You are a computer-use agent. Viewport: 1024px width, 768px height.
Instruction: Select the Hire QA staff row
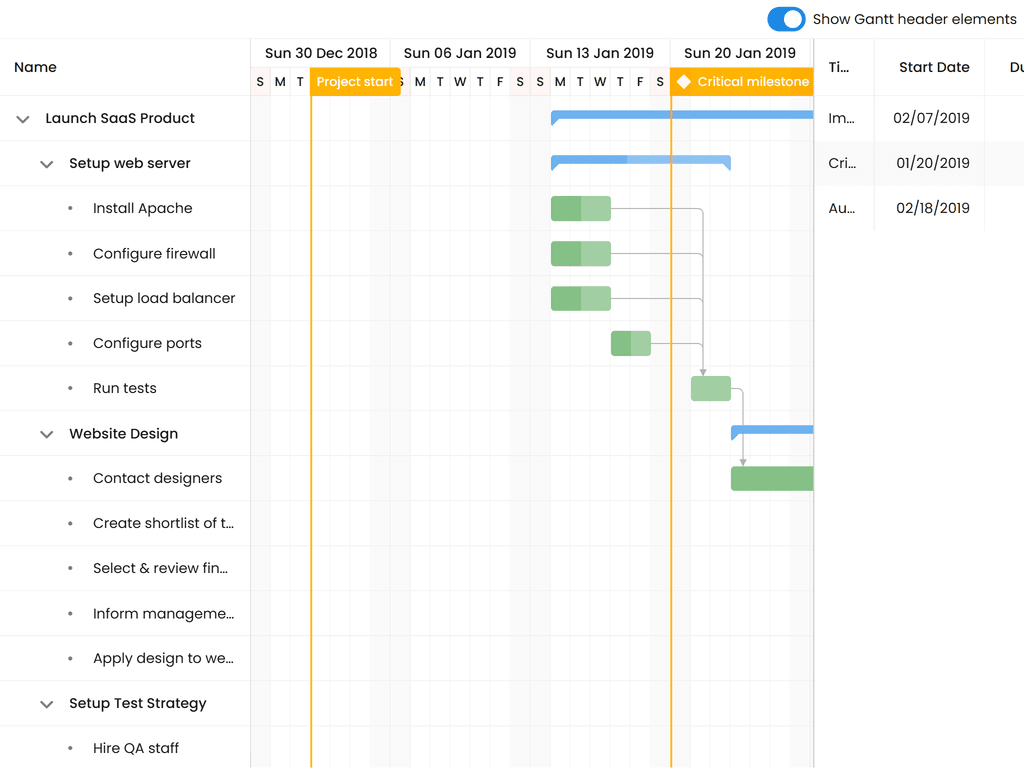(136, 748)
